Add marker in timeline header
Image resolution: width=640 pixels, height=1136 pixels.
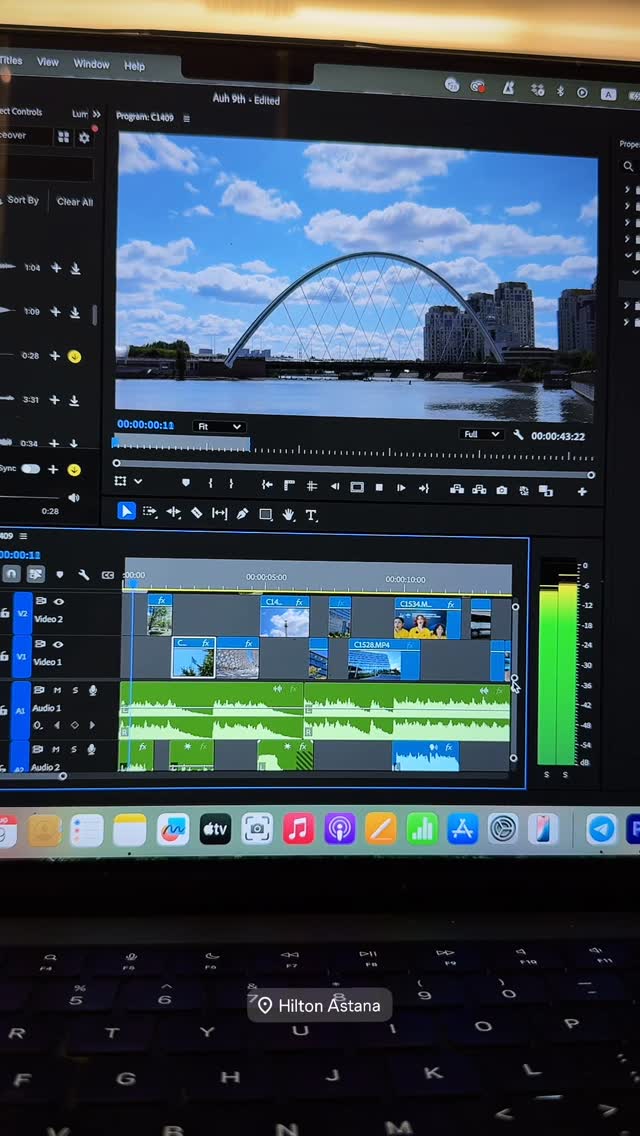point(59,575)
